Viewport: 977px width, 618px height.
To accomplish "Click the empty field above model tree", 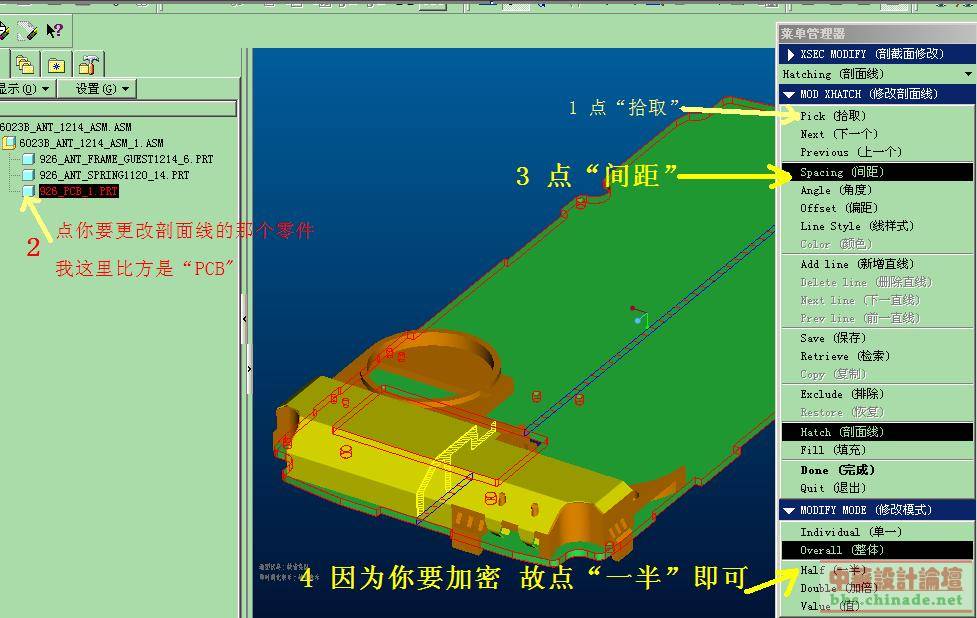I will pyautogui.click(x=118, y=109).
